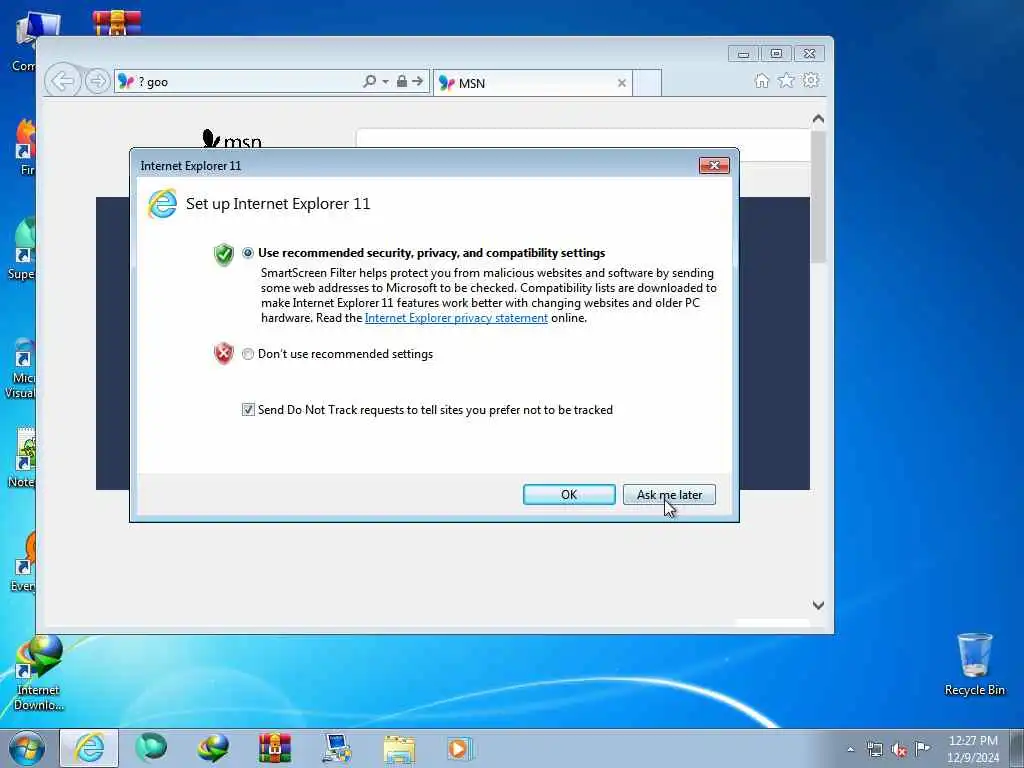Open a new blank tab

coord(647,83)
